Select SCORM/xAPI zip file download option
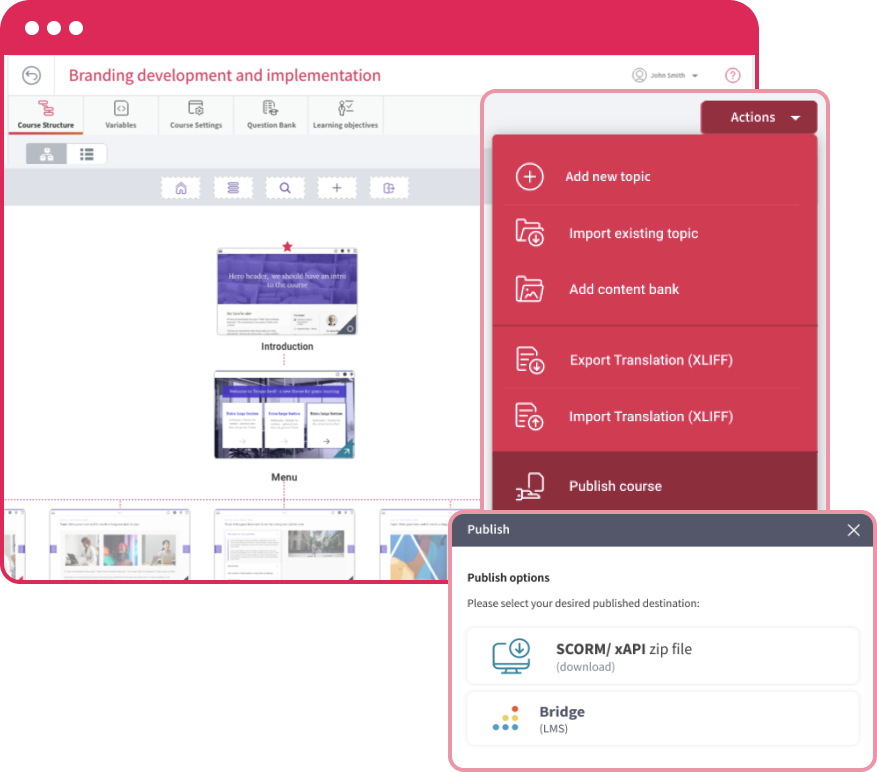 [662, 656]
